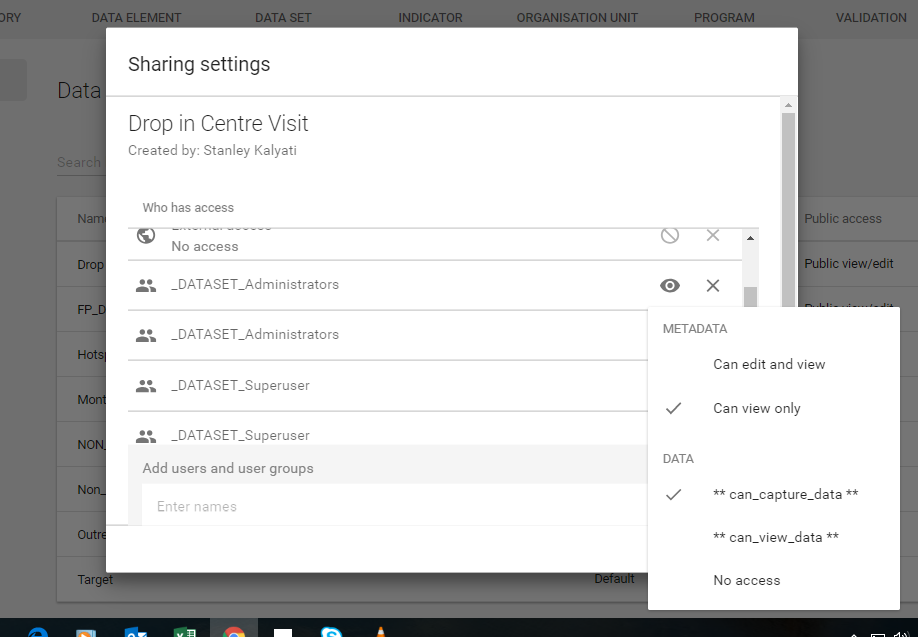The height and width of the screenshot is (637, 918).
Task: Remove the first _DATASET_Administrators entry with X
Action: [713, 286]
